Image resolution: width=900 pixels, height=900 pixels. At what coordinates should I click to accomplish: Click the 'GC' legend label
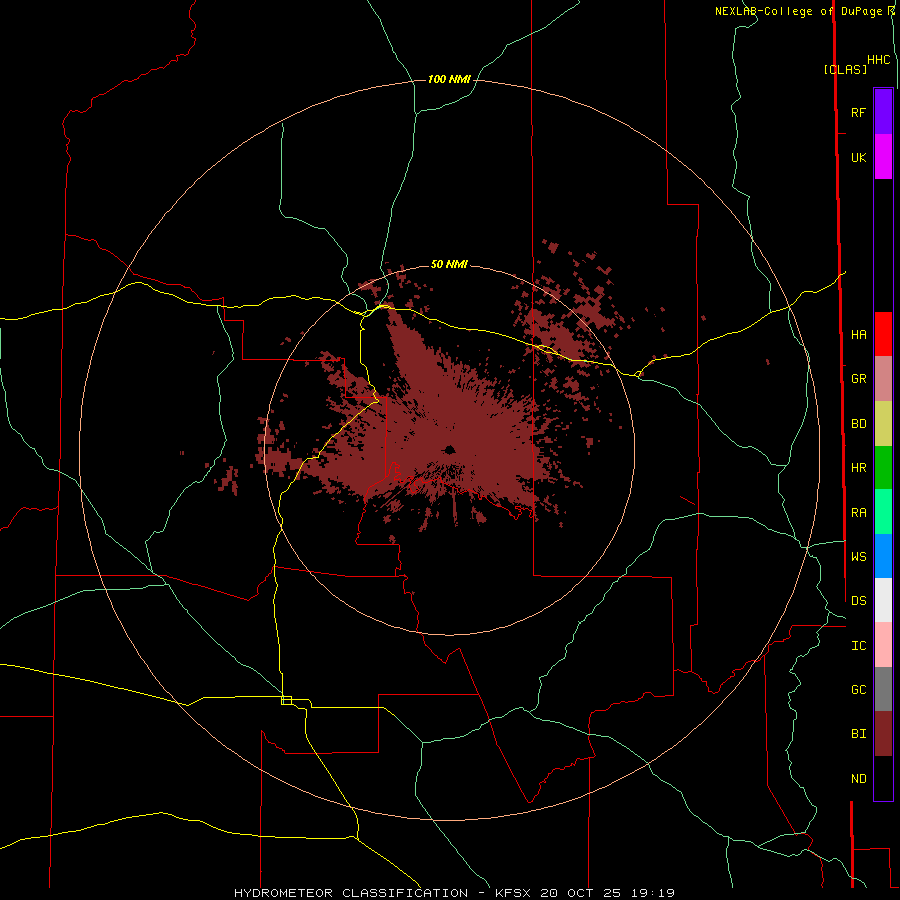click(858, 689)
